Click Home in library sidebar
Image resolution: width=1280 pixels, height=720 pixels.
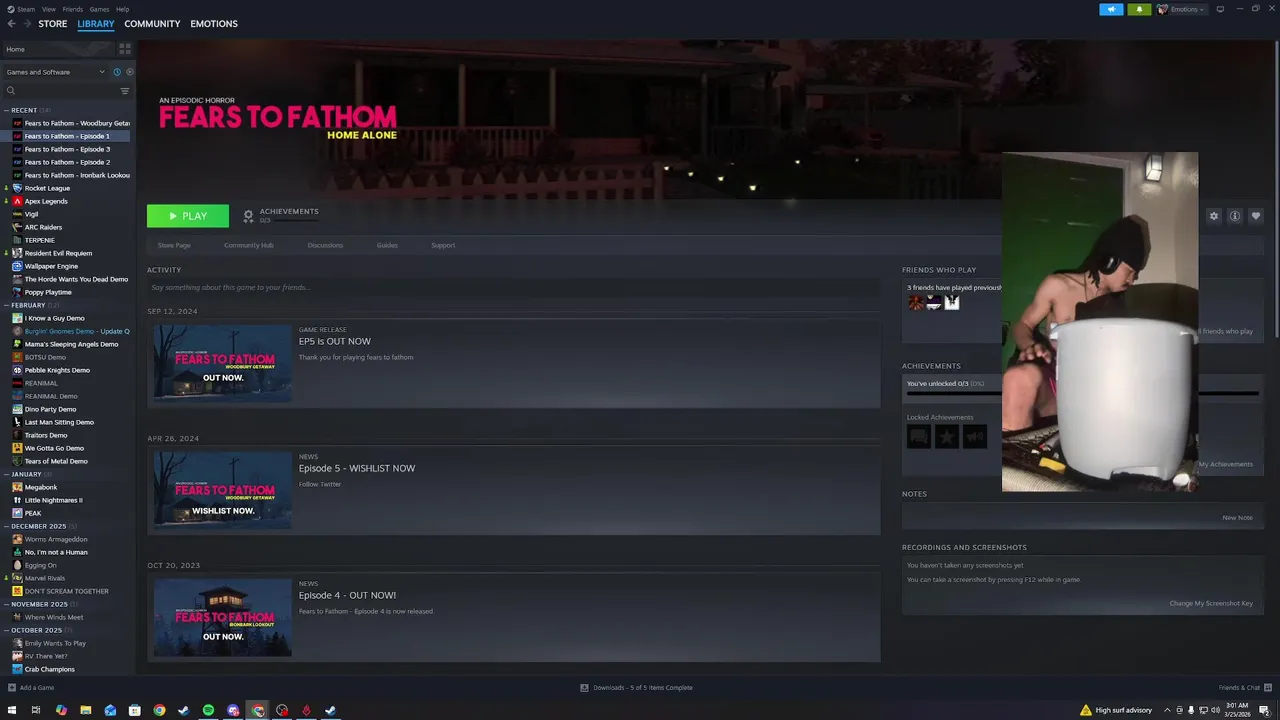(x=58, y=48)
